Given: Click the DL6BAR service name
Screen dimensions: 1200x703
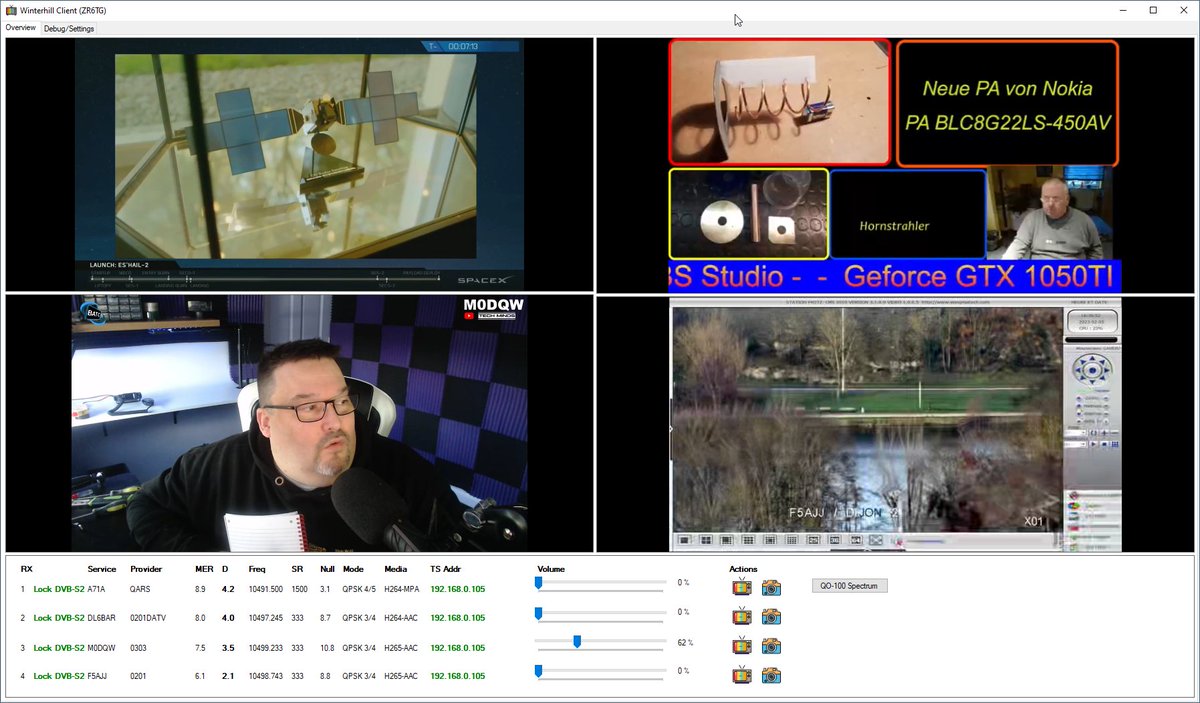Looking at the screenshot, I should tap(103, 618).
